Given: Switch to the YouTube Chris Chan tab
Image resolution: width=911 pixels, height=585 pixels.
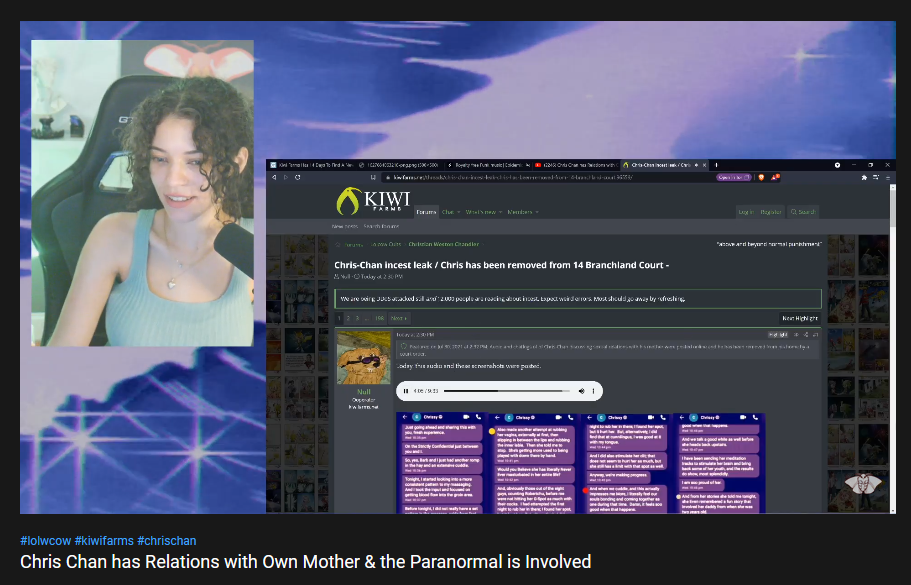Looking at the screenshot, I should tap(575, 165).
